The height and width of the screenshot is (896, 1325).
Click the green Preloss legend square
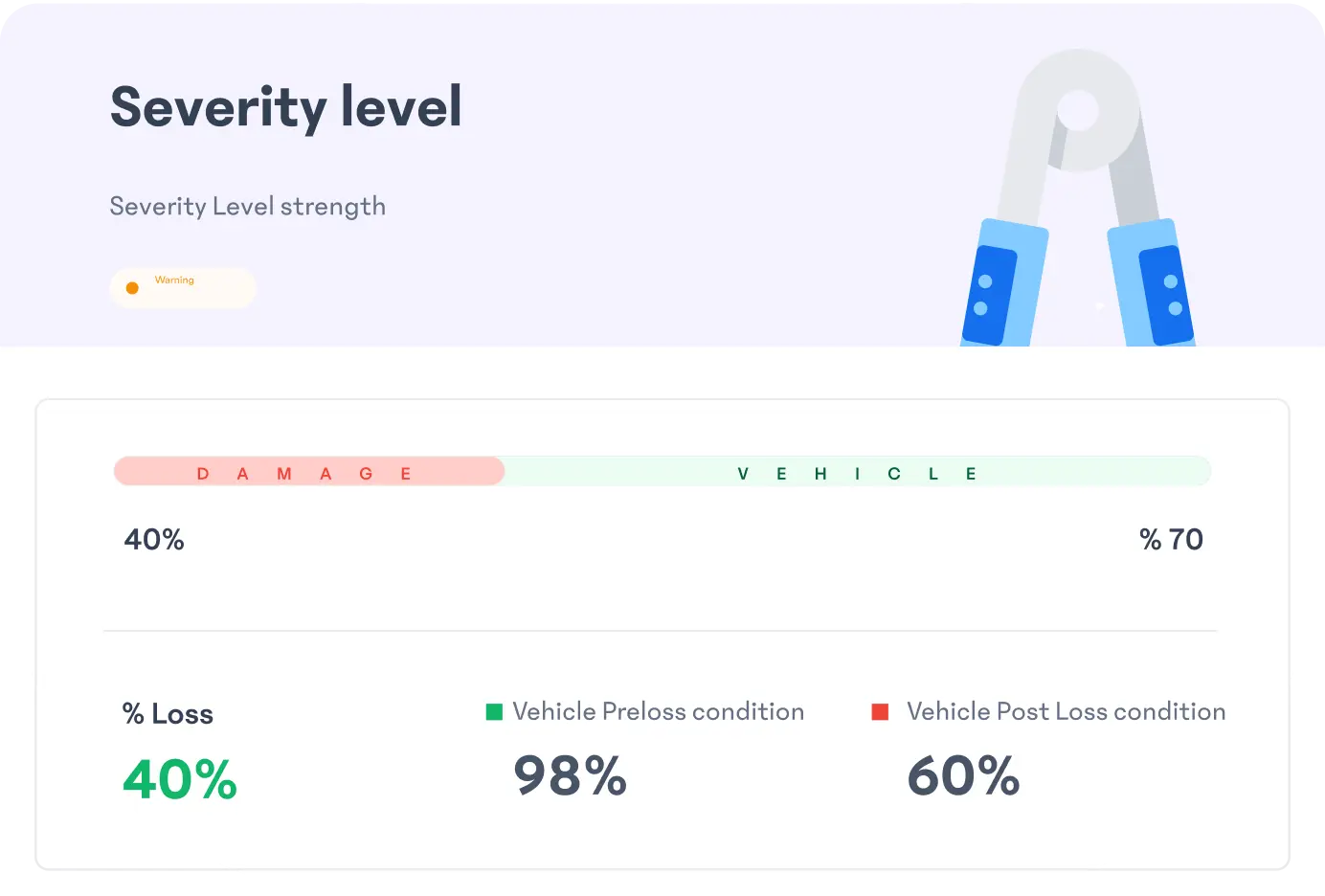click(x=494, y=711)
